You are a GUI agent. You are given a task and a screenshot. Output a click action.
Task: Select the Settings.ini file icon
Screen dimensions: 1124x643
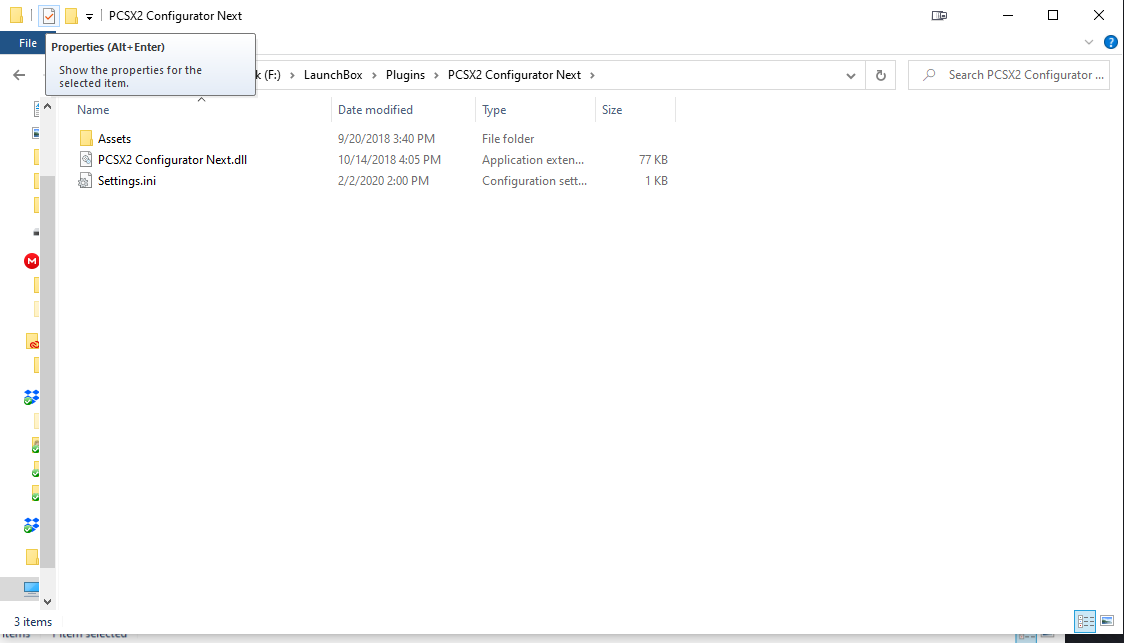click(x=85, y=181)
